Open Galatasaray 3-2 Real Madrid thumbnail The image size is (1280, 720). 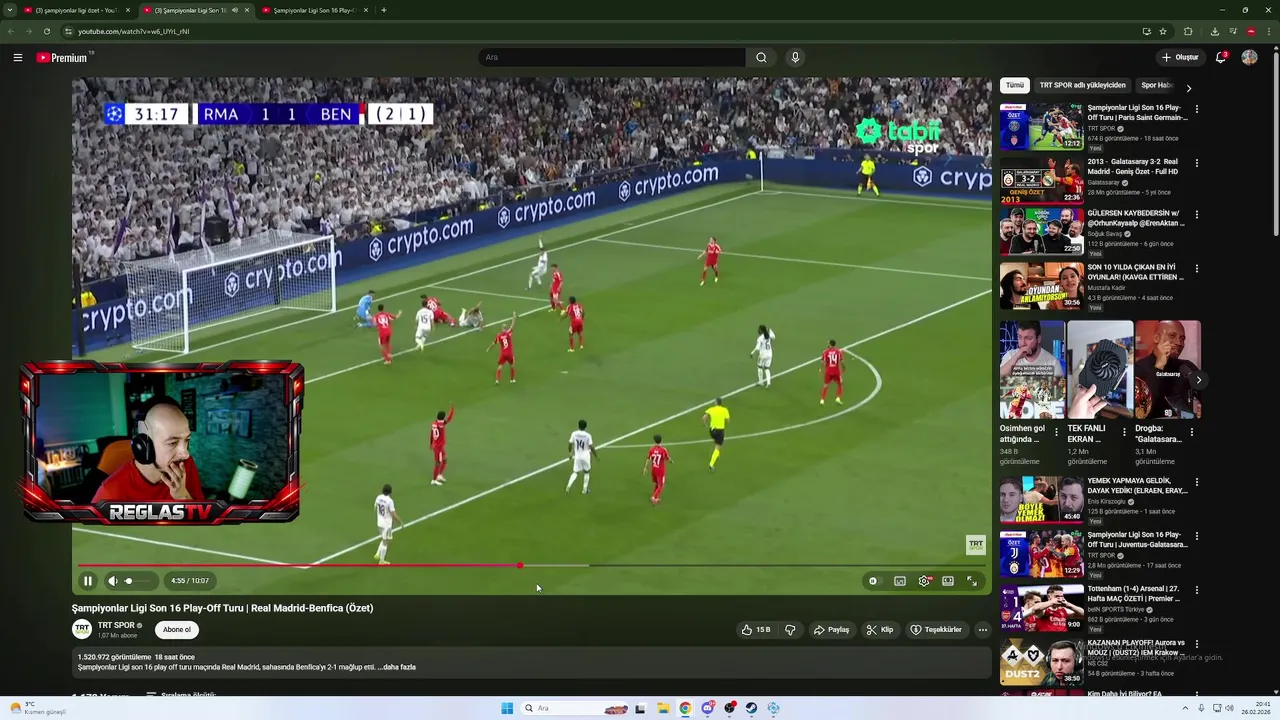pos(1041,180)
